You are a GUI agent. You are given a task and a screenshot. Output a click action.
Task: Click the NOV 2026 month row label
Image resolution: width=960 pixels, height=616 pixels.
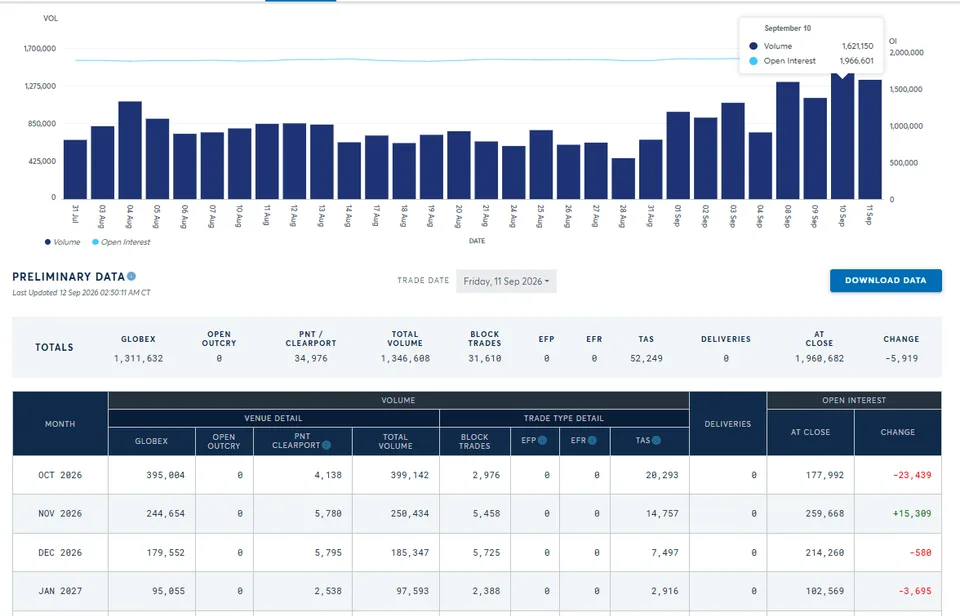coord(60,514)
